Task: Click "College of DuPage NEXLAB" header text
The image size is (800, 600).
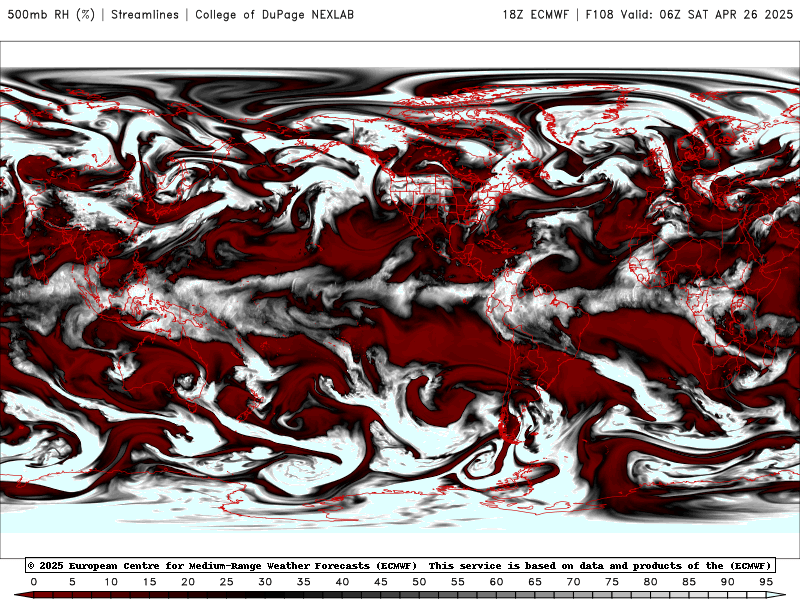Action: (274, 14)
